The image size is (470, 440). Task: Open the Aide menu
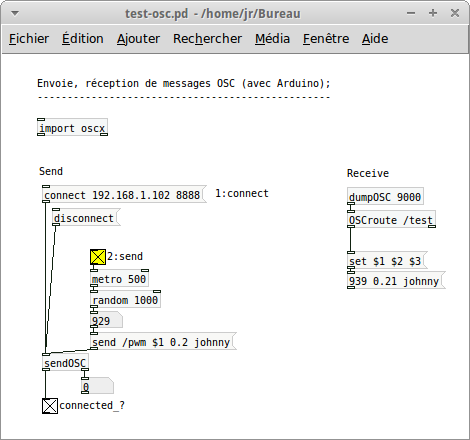375,39
